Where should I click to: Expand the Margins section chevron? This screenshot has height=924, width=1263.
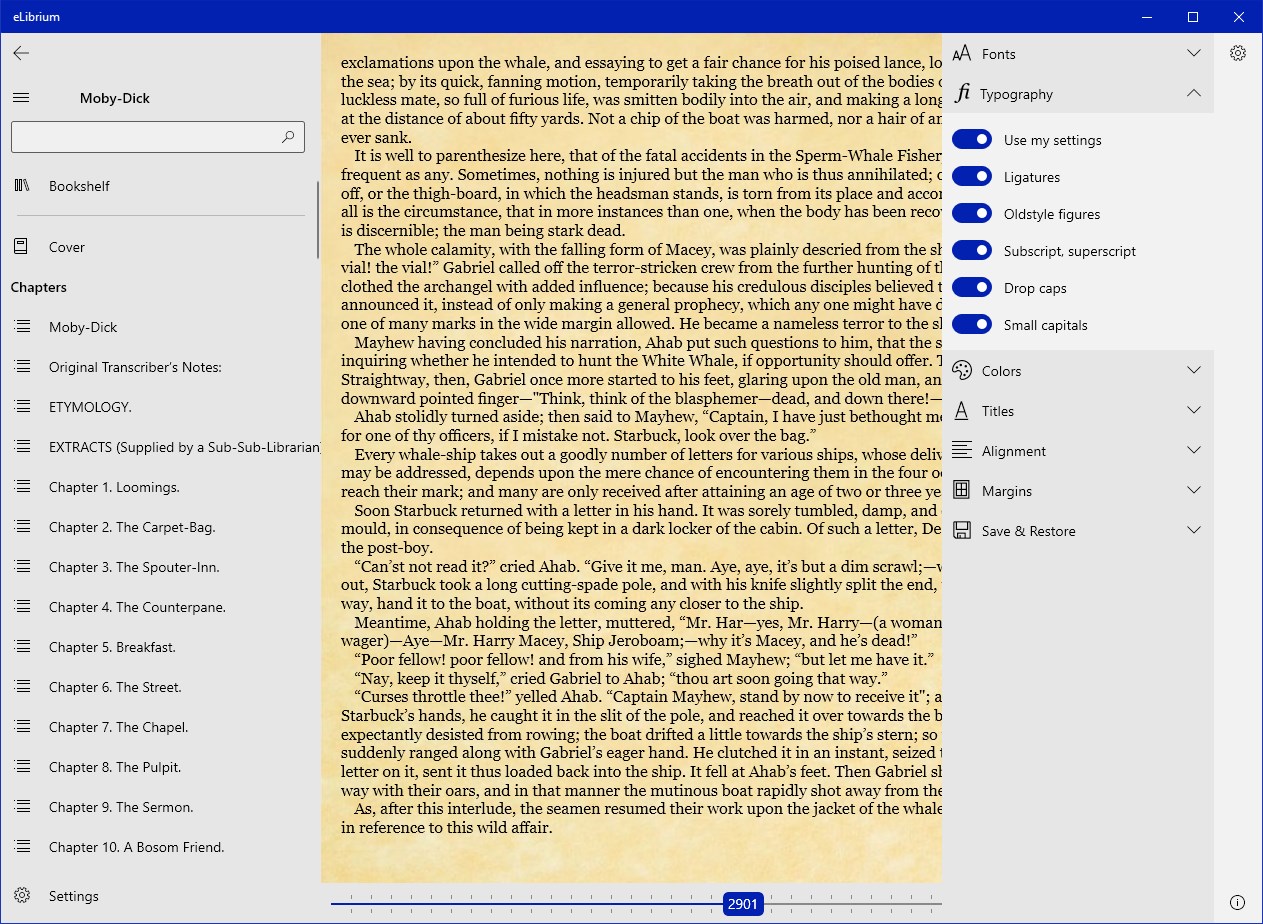(x=1193, y=490)
